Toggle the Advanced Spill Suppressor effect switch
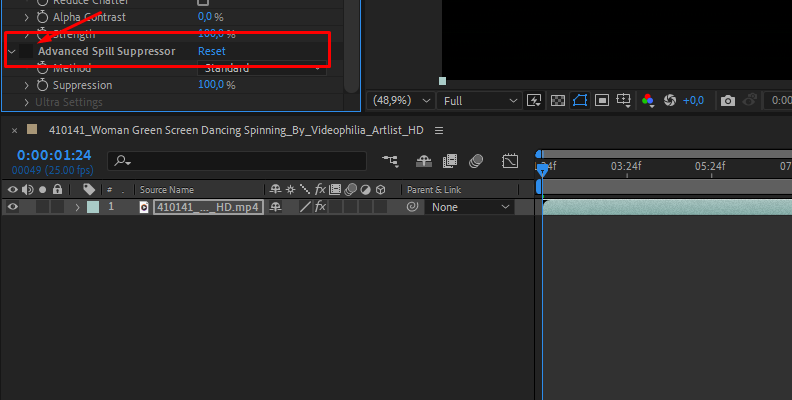This screenshot has width=792, height=400. tap(26, 51)
